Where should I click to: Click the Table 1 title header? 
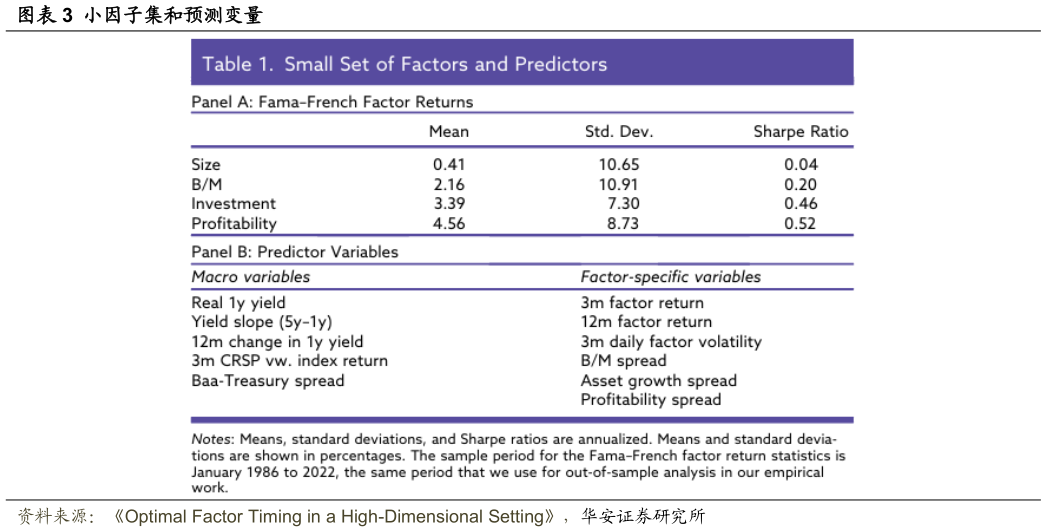point(404,64)
